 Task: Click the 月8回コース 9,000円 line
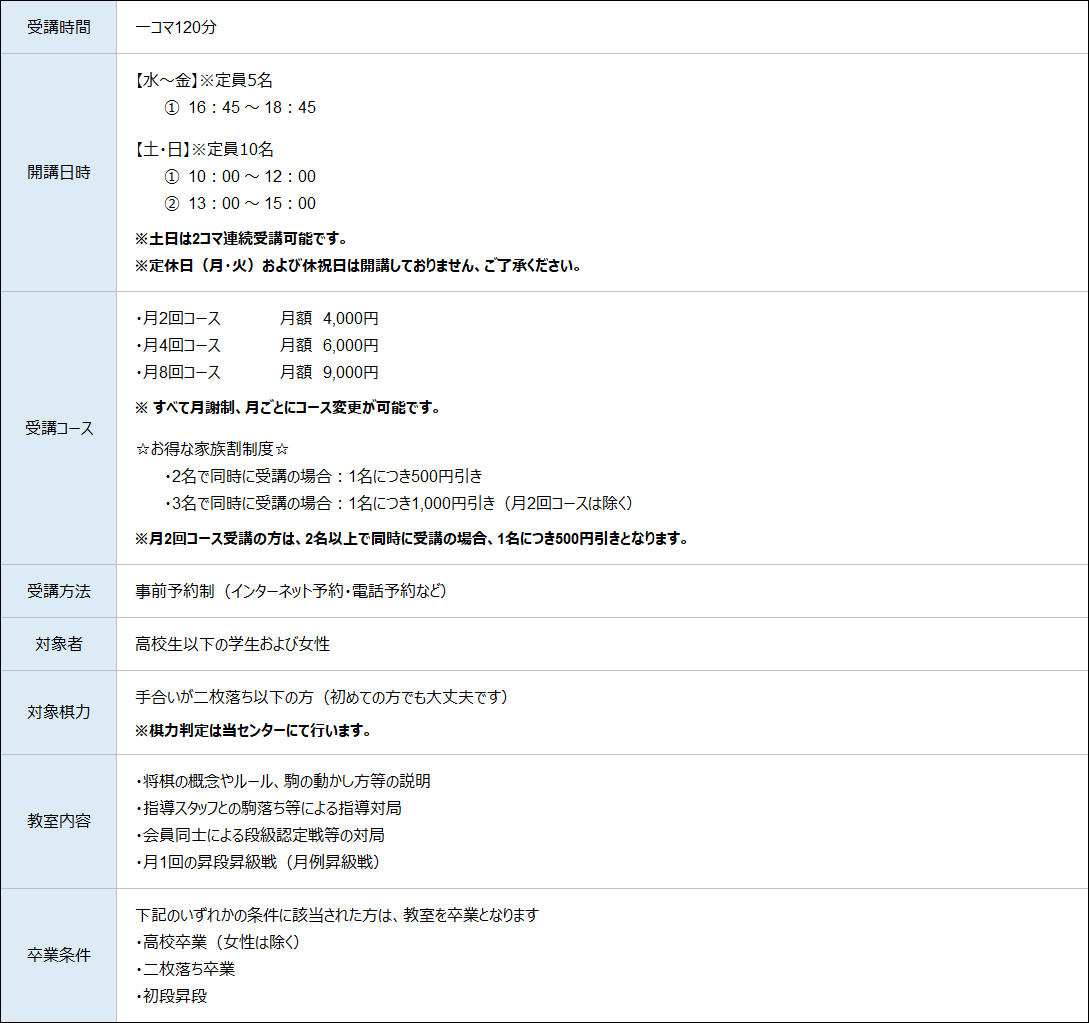[x=256, y=372]
